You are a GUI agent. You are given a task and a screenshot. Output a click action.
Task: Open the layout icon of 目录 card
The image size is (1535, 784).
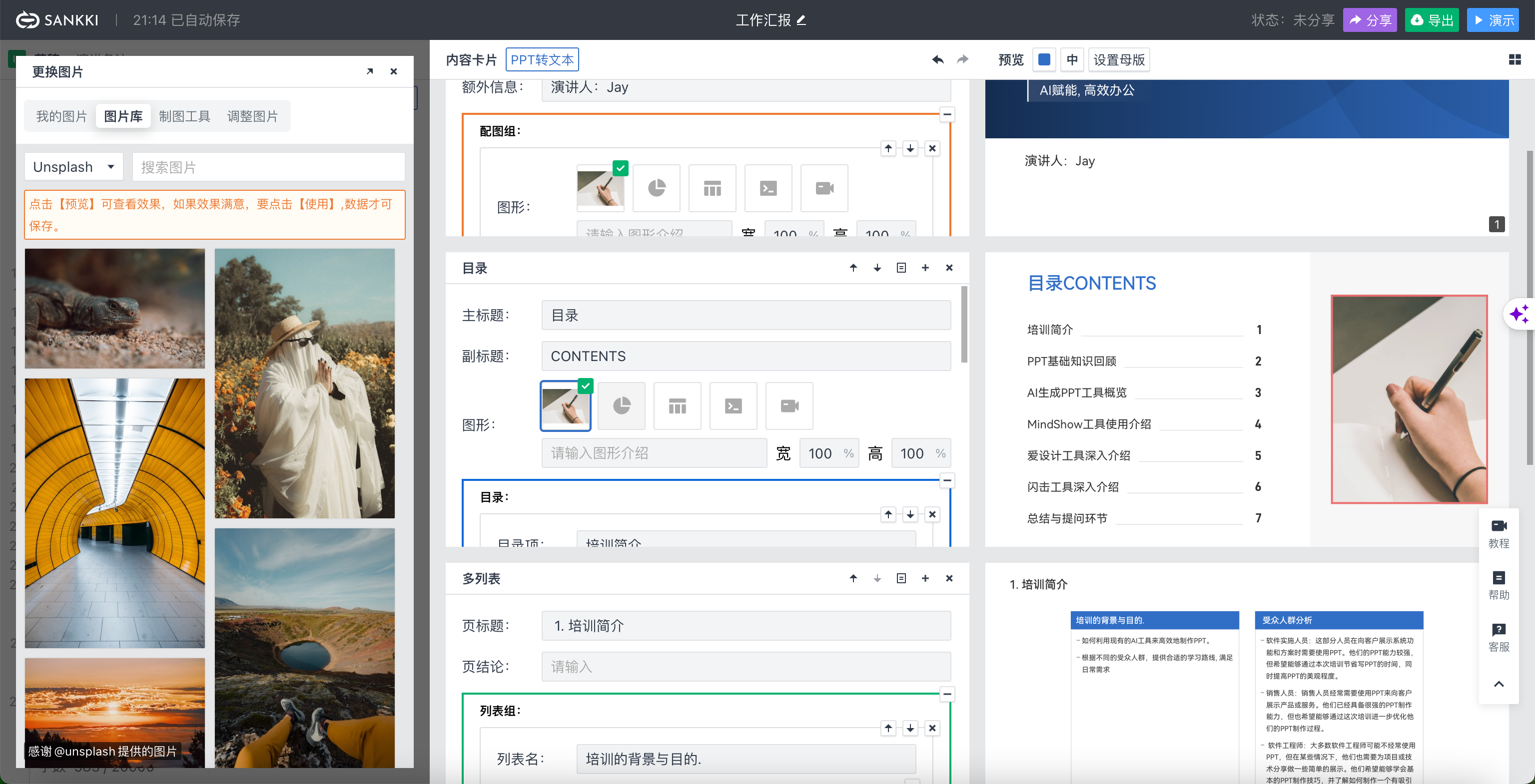[x=901, y=268]
